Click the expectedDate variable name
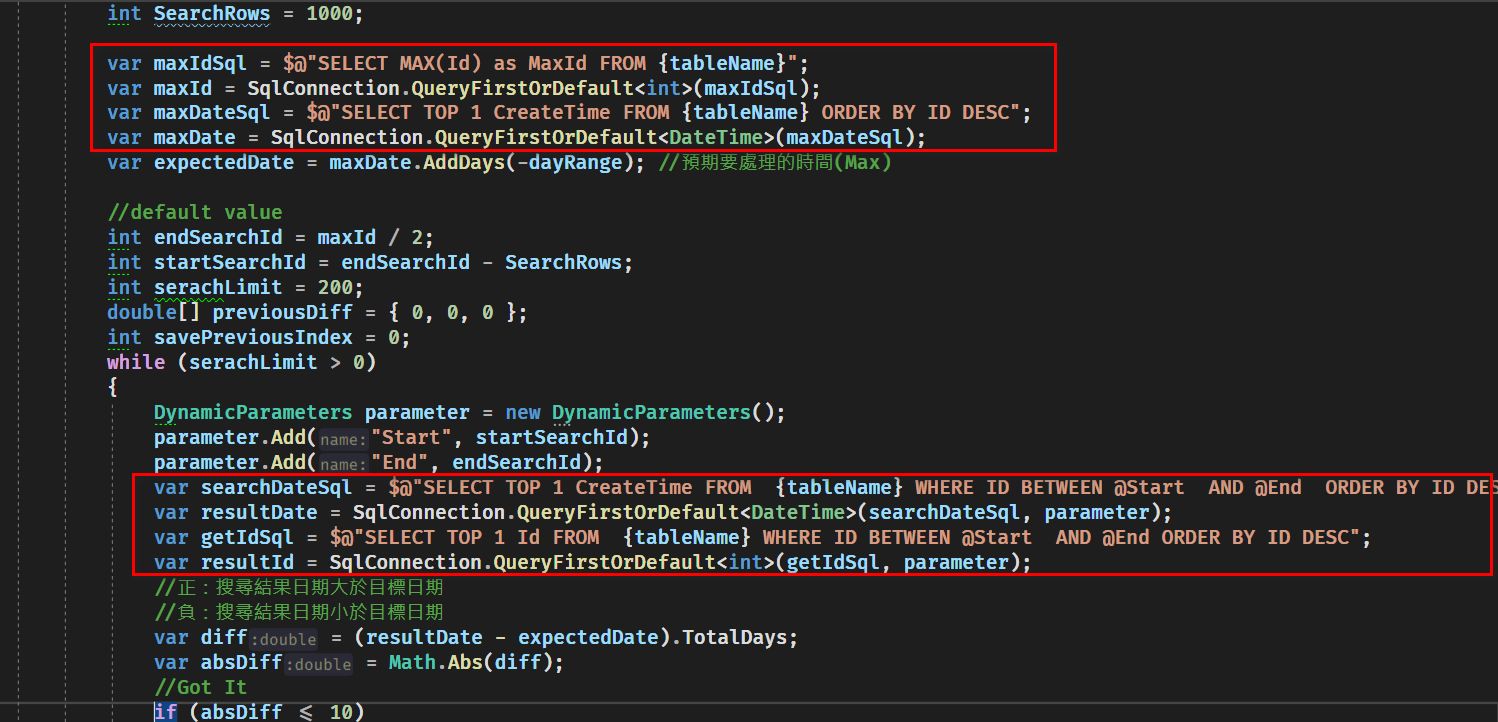Image resolution: width=1498 pixels, height=722 pixels. click(223, 162)
